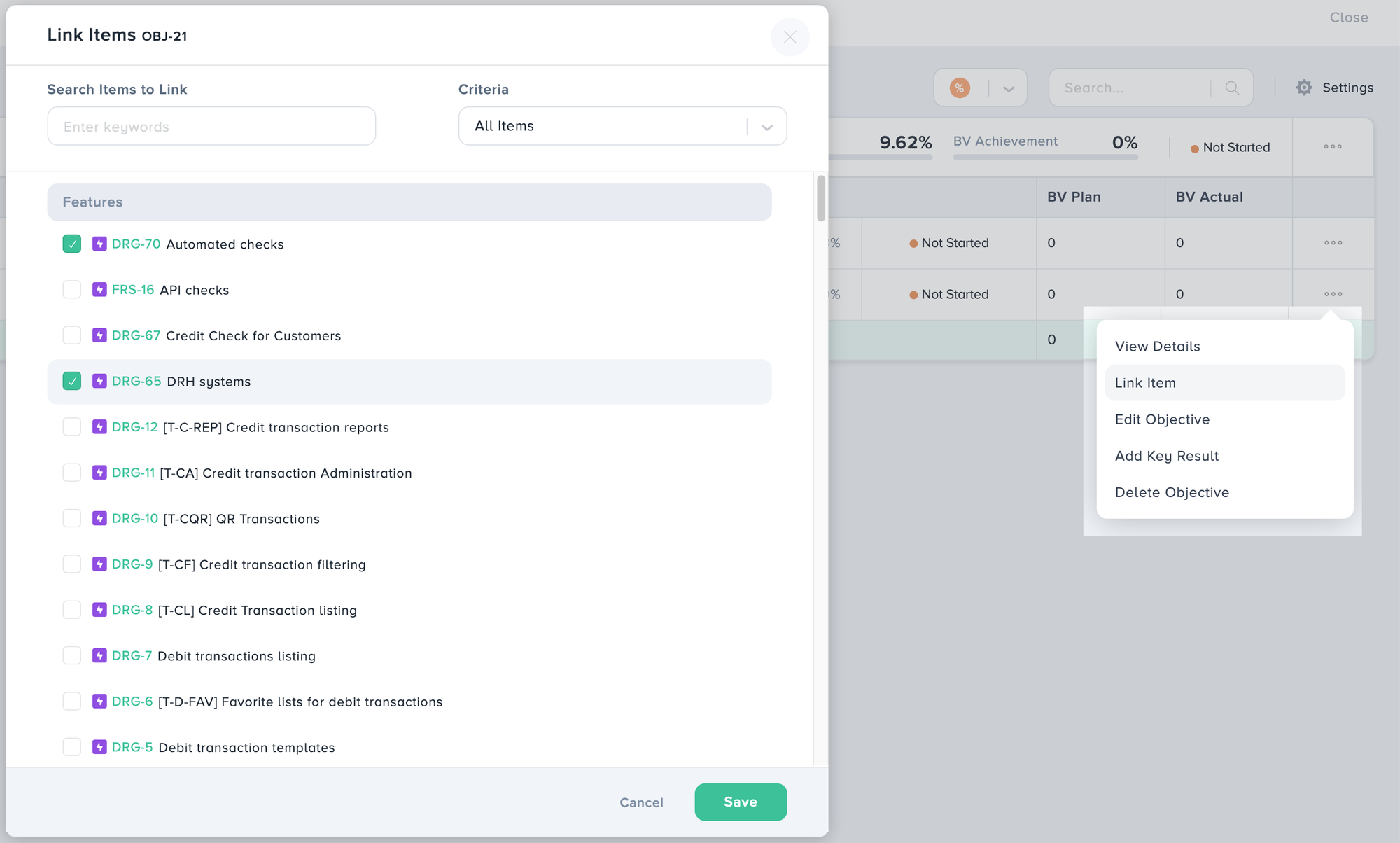Click the percentage display mode icon
Image resolution: width=1400 pixels, height=843 pixels.
(960, 87)
